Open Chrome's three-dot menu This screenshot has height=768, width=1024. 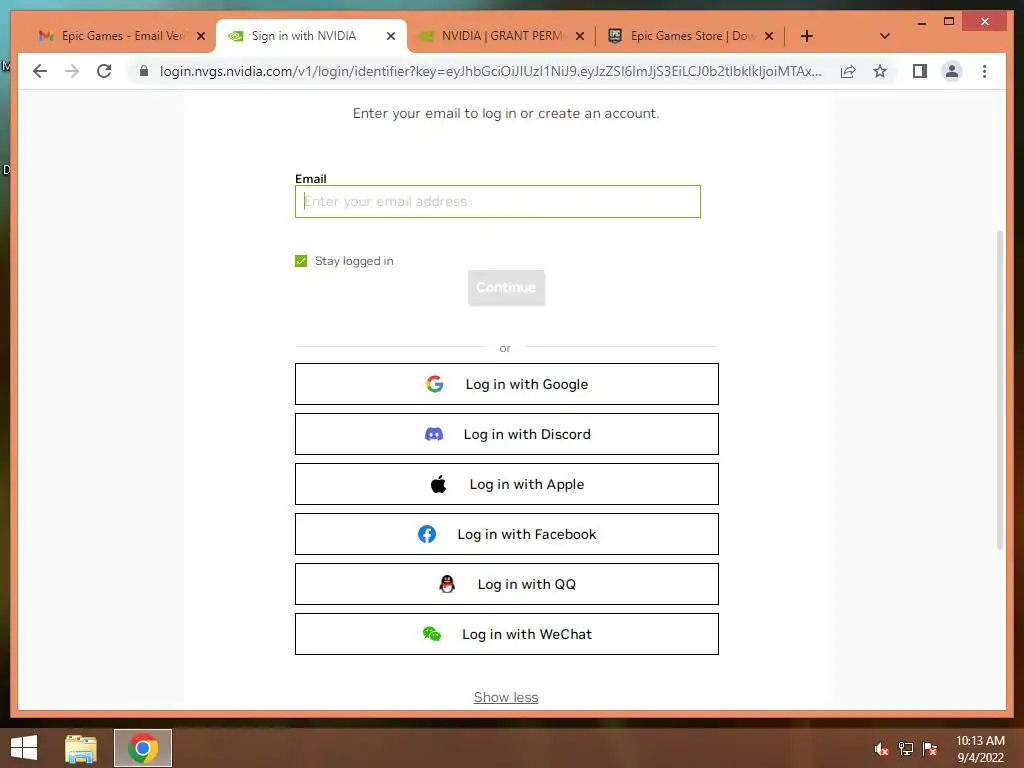pyautogui.click(x=984, y=71)
